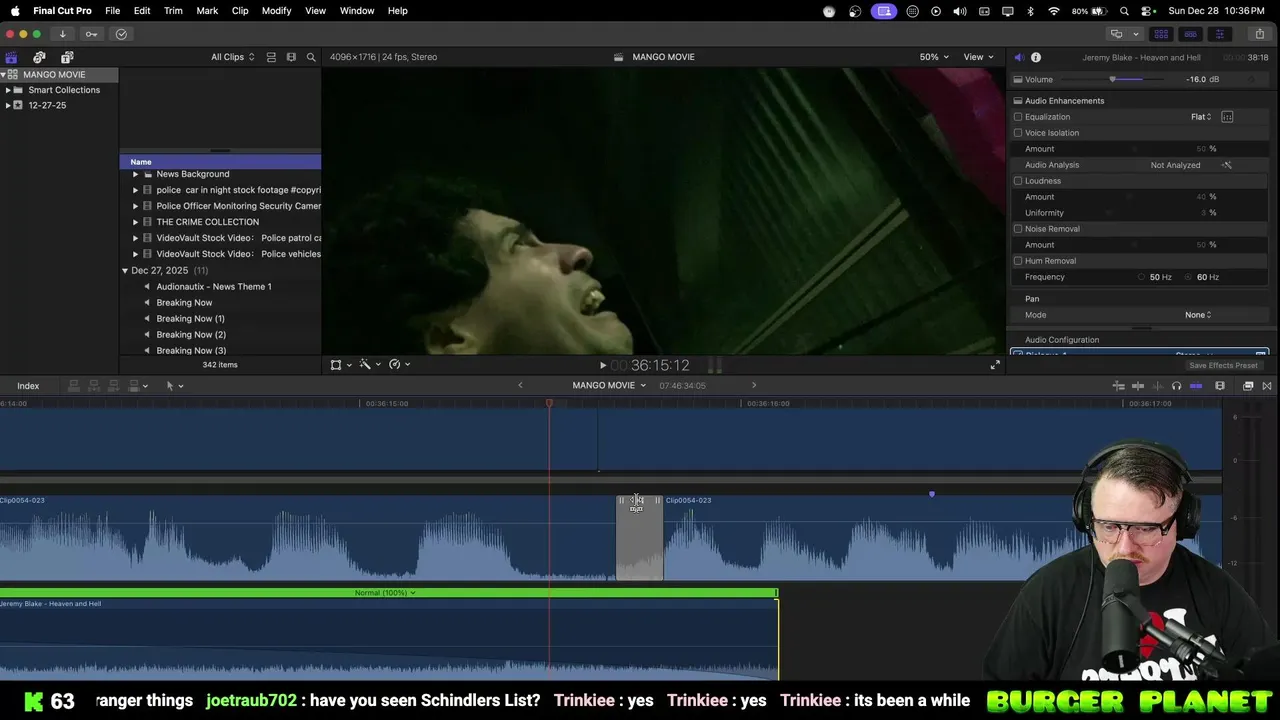Open Normal (100%) retime dropdown

385,593
